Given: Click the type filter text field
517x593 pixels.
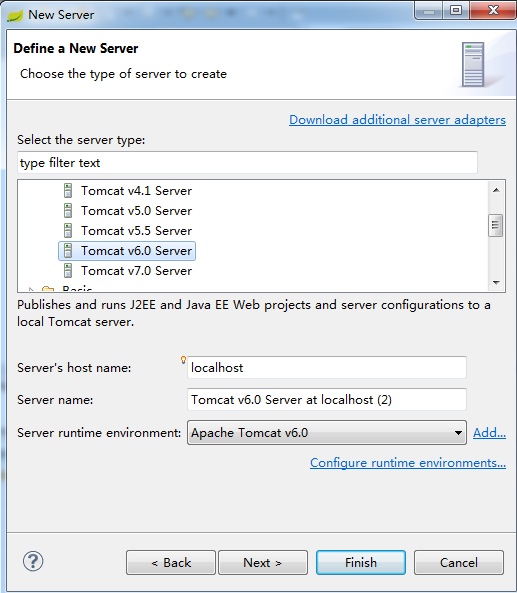Looking at the screenshot, I should point(247,163).
